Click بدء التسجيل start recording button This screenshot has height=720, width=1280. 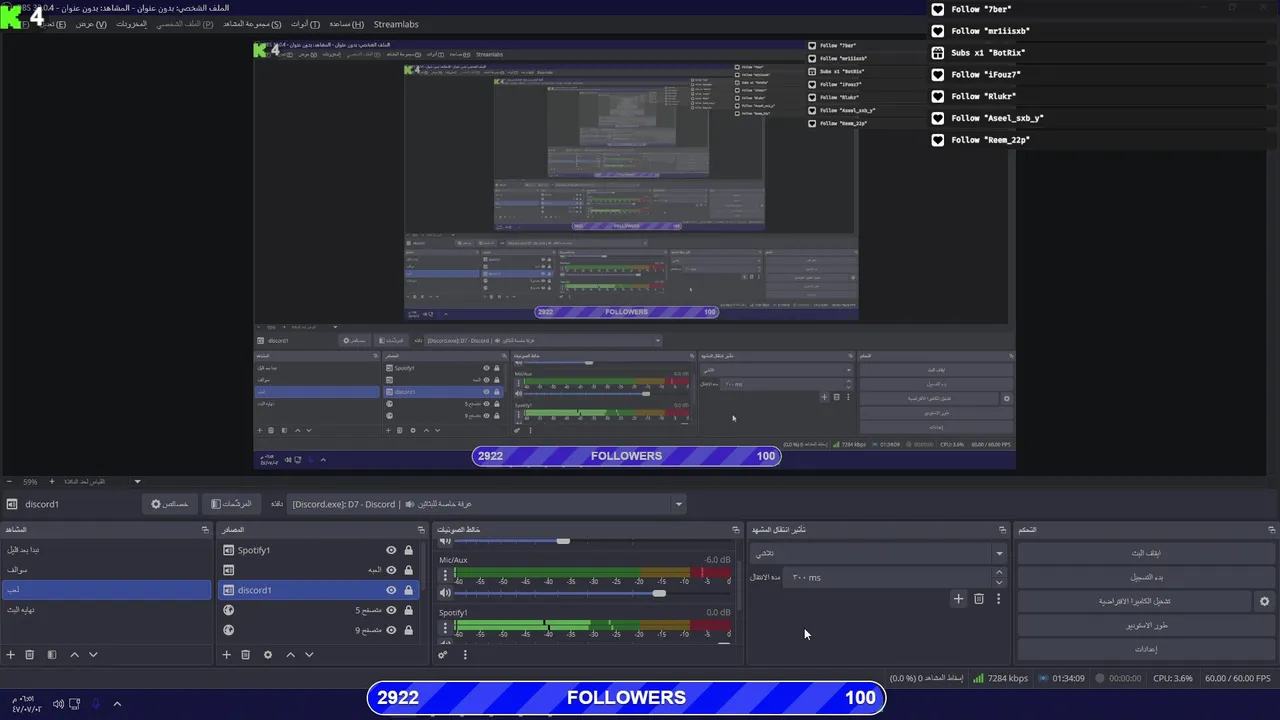[1146, 577]
